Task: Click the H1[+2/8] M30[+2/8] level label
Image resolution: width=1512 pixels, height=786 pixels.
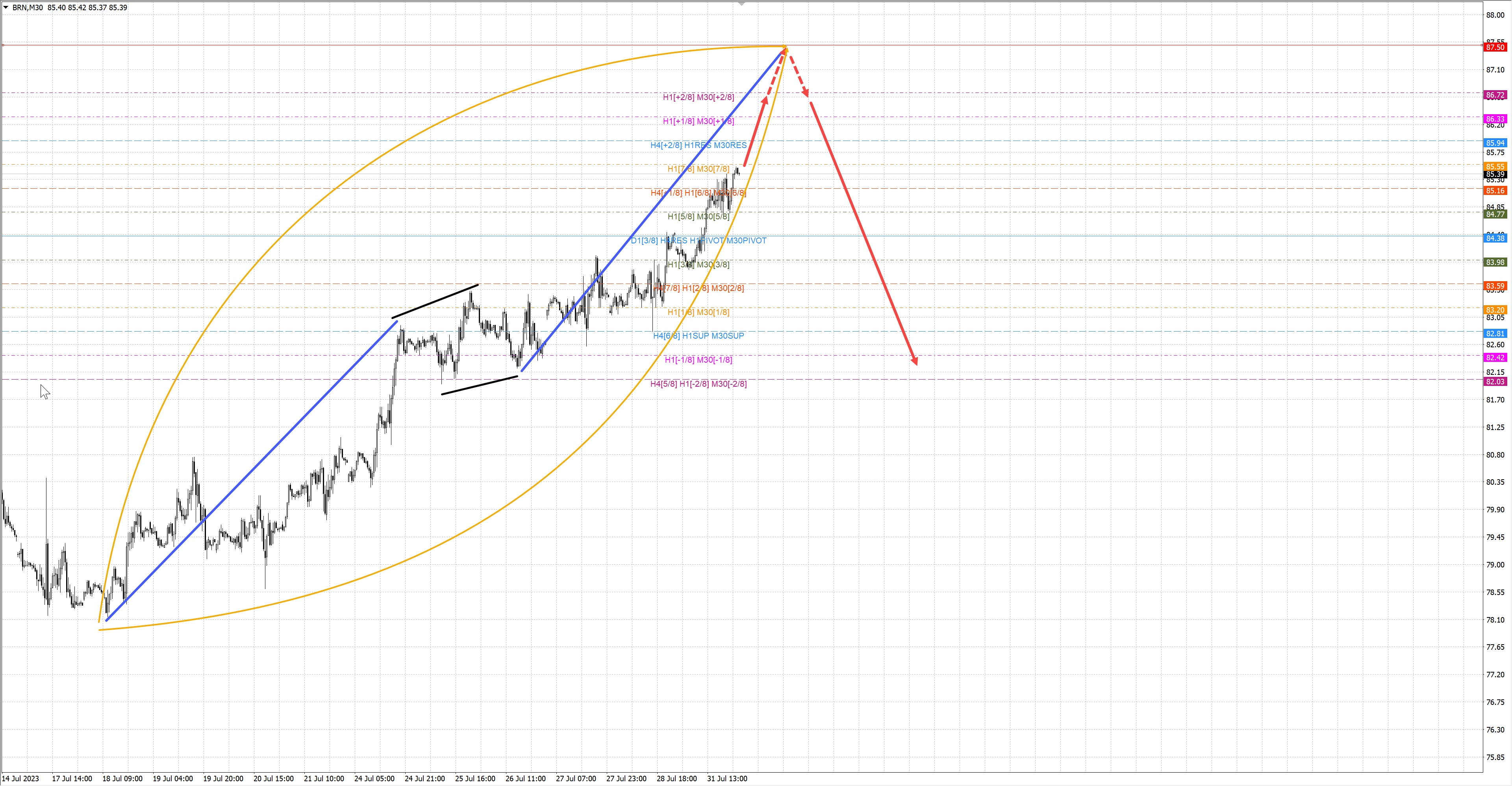Action: tap(698, 97)
